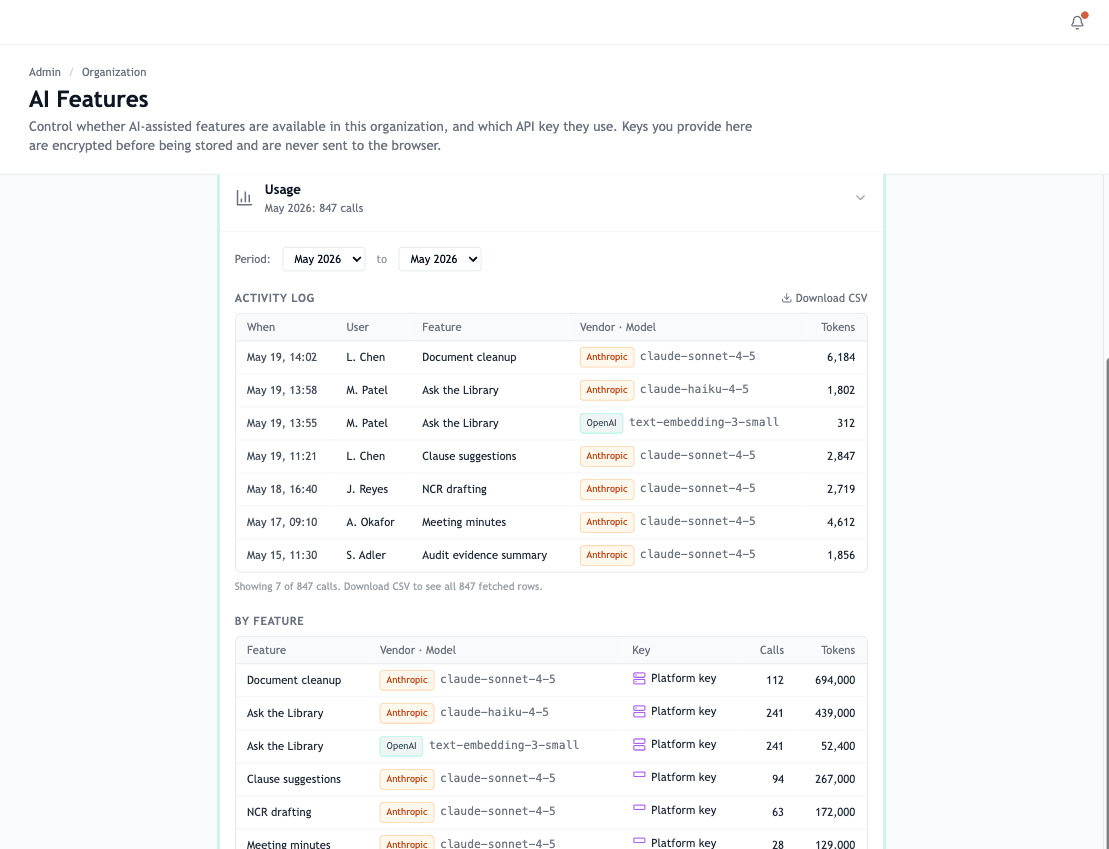
Task: Click M. Patel in the 13:55 row
Action: [x=367, y=423]
